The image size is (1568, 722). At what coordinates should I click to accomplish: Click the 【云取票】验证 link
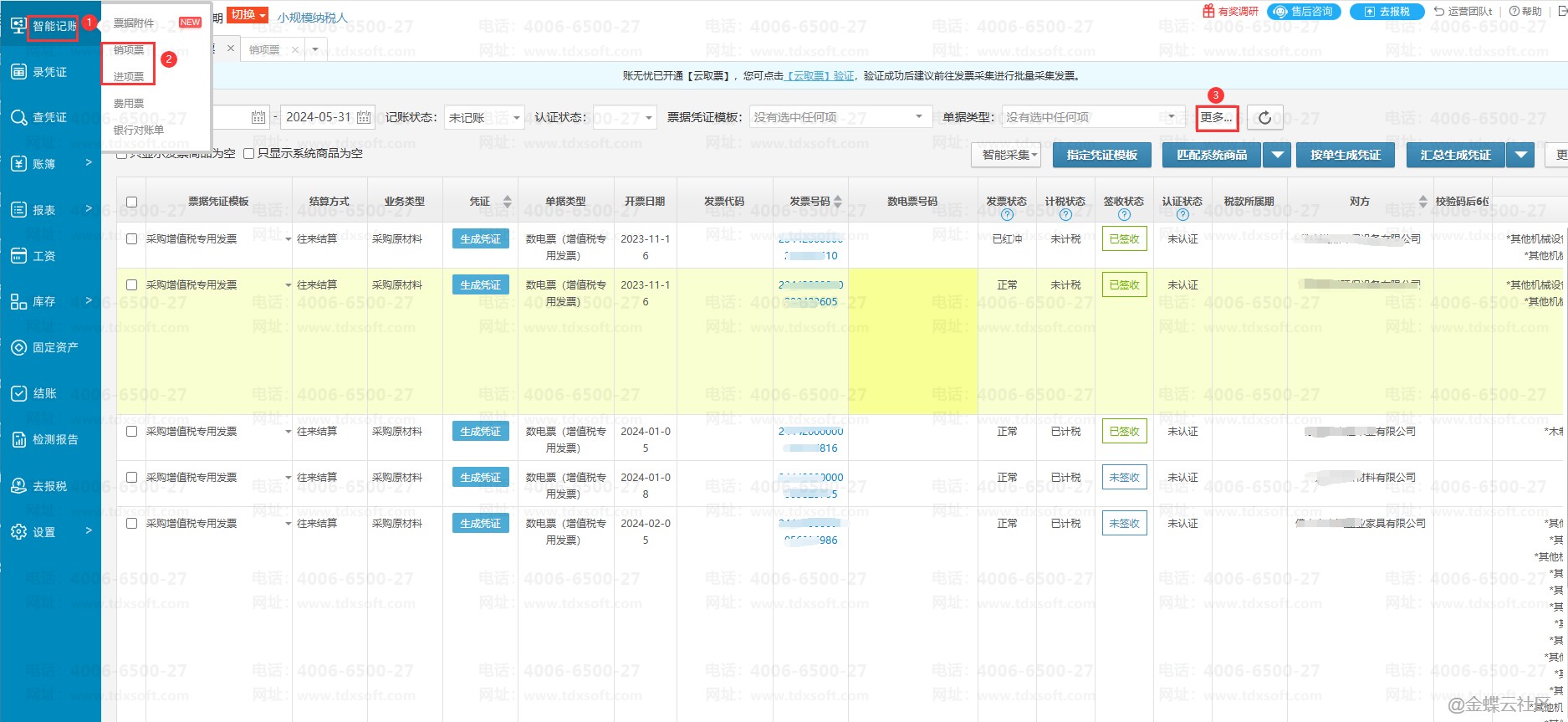tap(820, 76)
